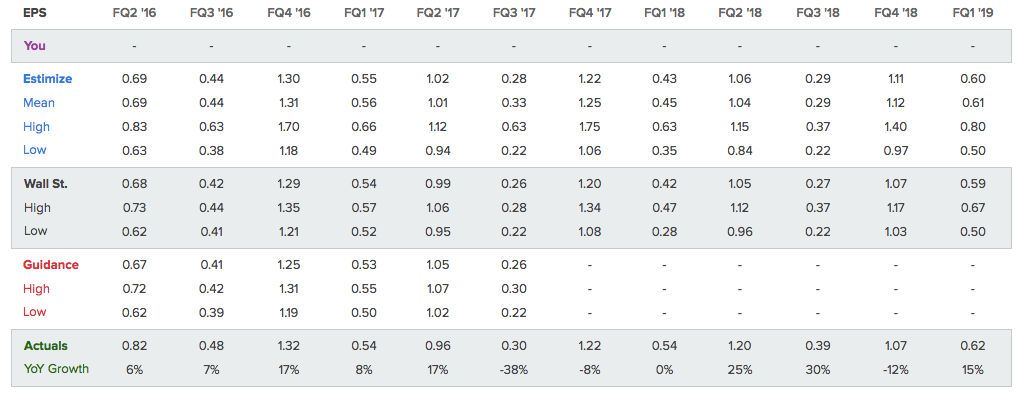Click the FQ3 '18 column header
The height and width of the screenshot is (393, 1017).
point(818,13)
